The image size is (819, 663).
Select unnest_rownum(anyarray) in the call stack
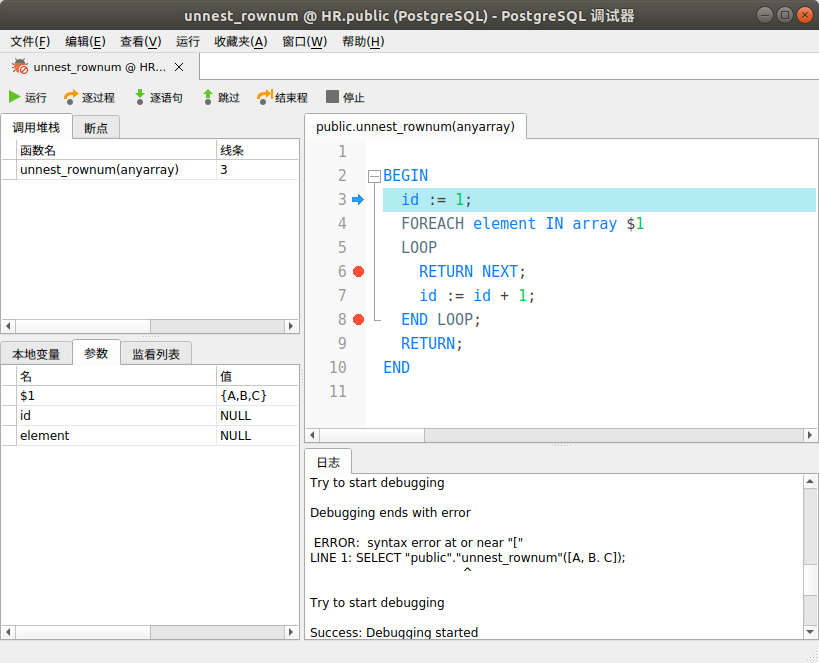coord(100,169)
